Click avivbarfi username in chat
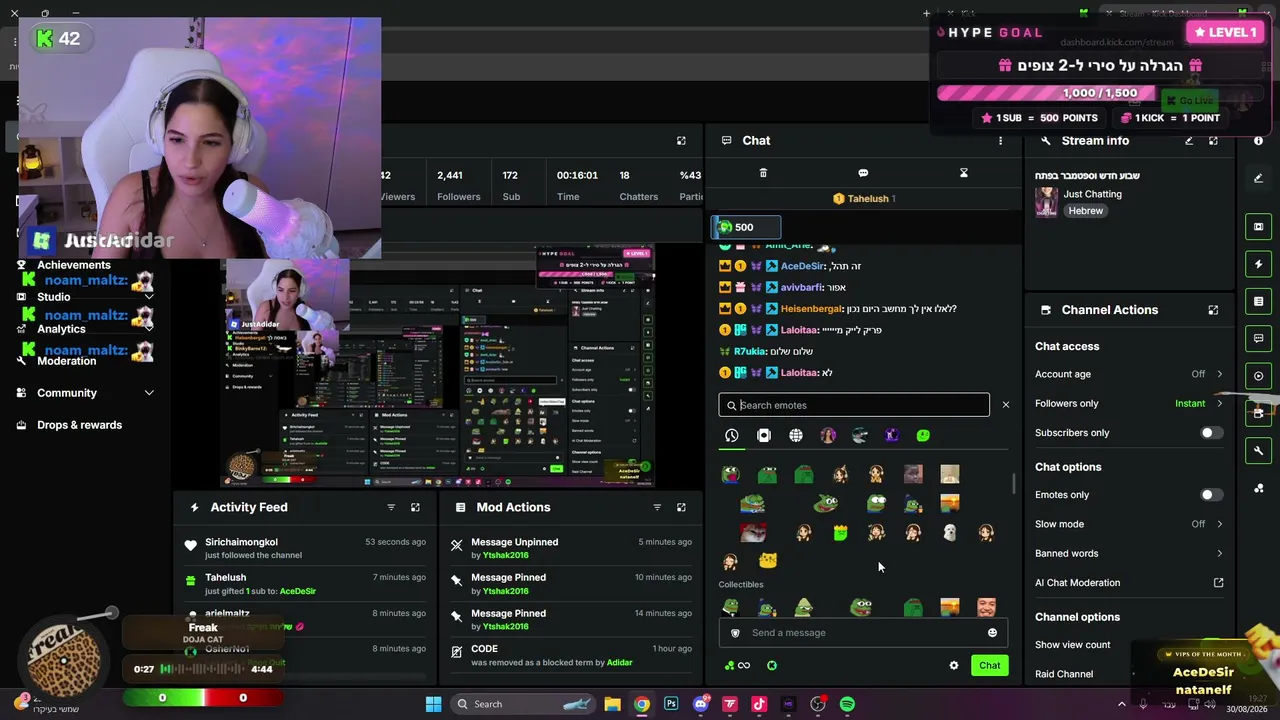 (802, 288)
